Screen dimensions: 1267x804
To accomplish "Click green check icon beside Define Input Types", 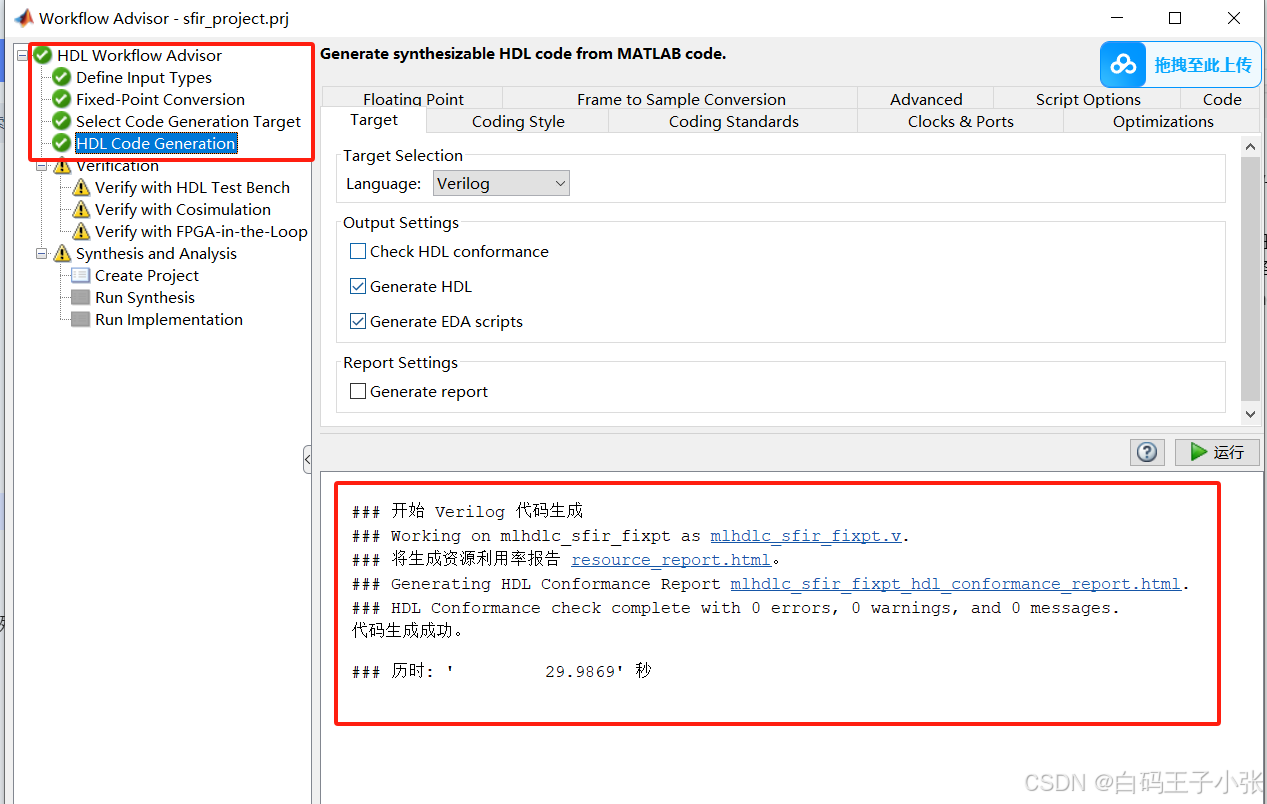I will [62, 77].
